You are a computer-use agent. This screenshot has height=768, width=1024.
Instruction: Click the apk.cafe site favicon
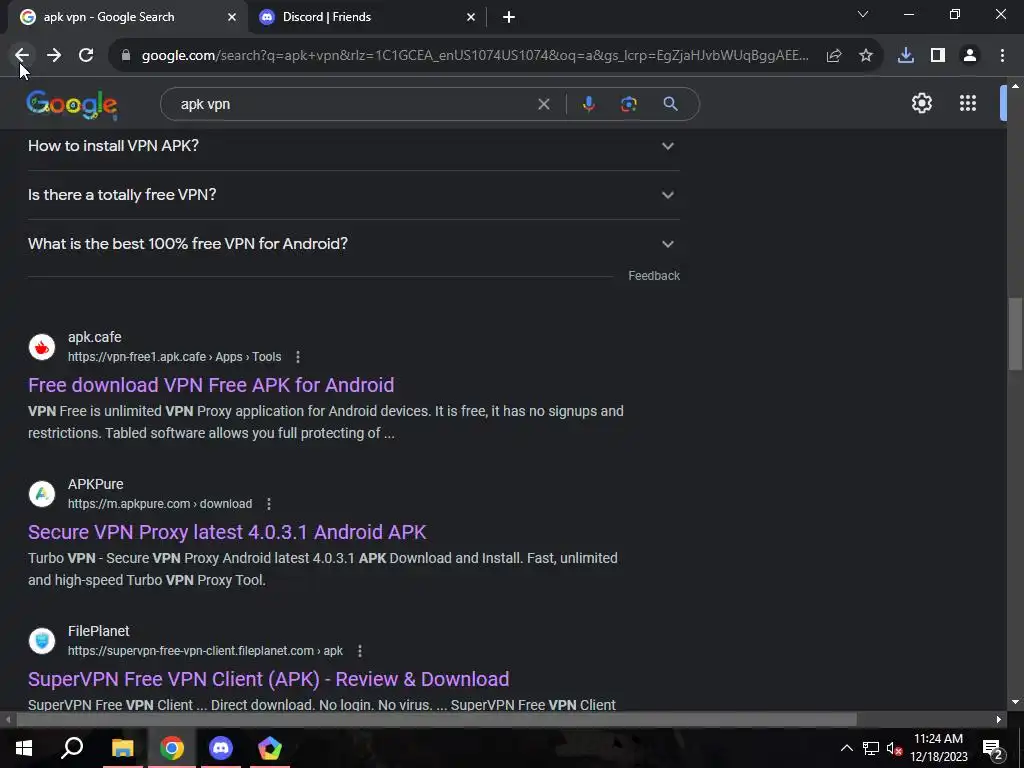(42, 347)
